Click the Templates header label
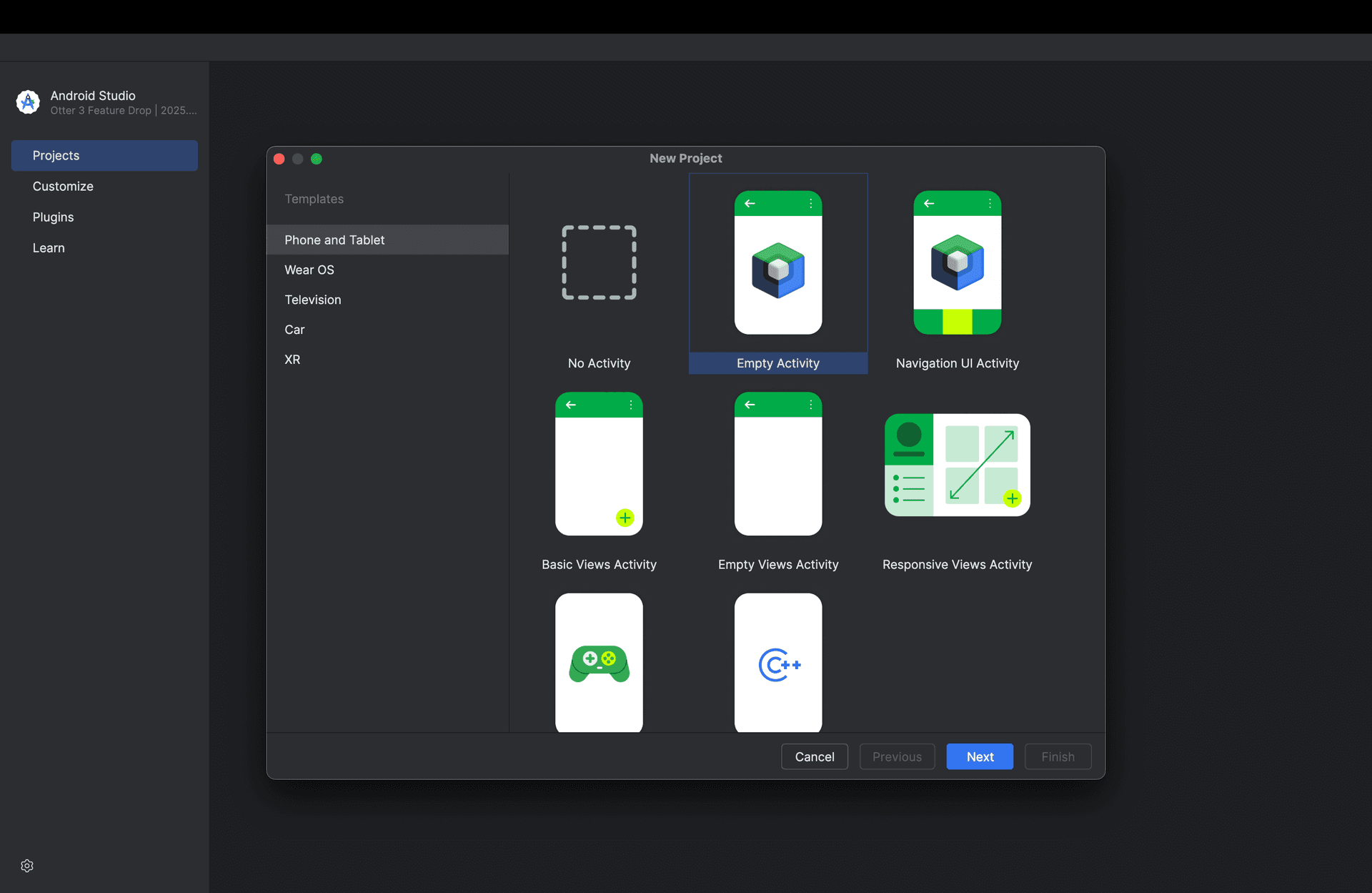1372x893 pixels. [x=314, y=199]
